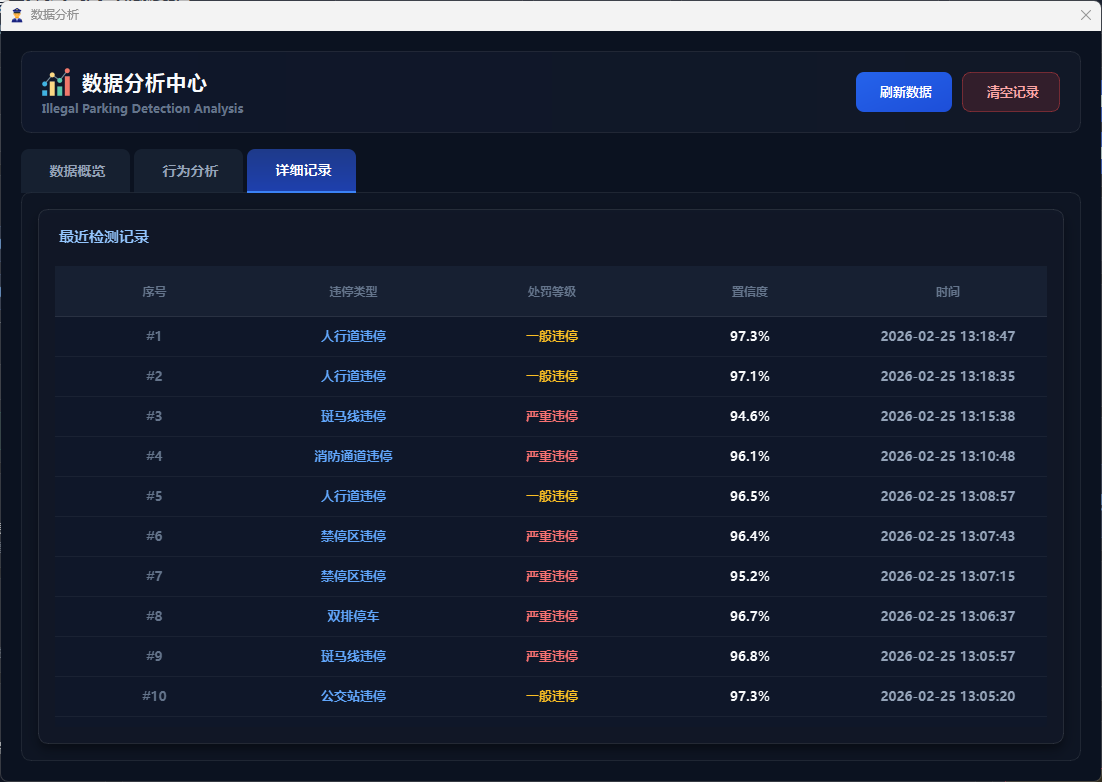
Task: Click the Illegal Parking Detection Analysis subtitle
Action: click(x=143, y=108)
